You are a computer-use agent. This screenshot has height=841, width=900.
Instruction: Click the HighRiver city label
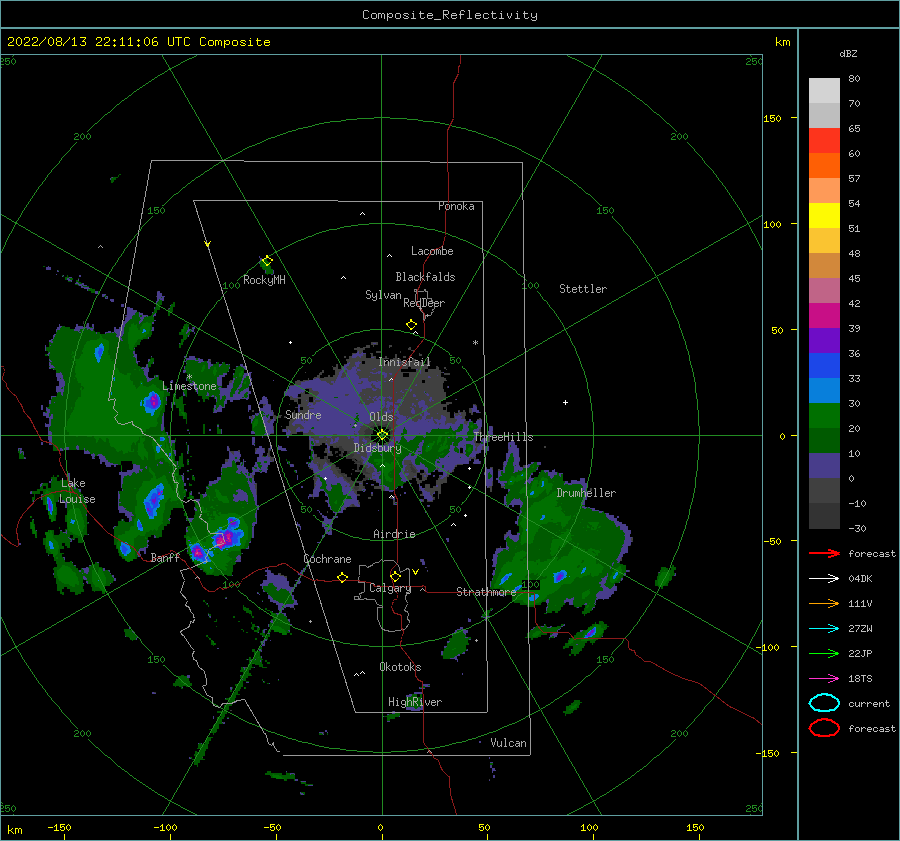[x=415, y=702]
